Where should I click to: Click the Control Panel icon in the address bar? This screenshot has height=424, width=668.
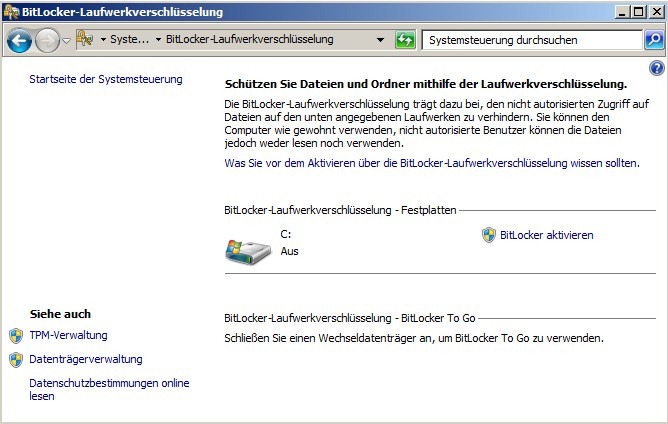coord(86,40)
